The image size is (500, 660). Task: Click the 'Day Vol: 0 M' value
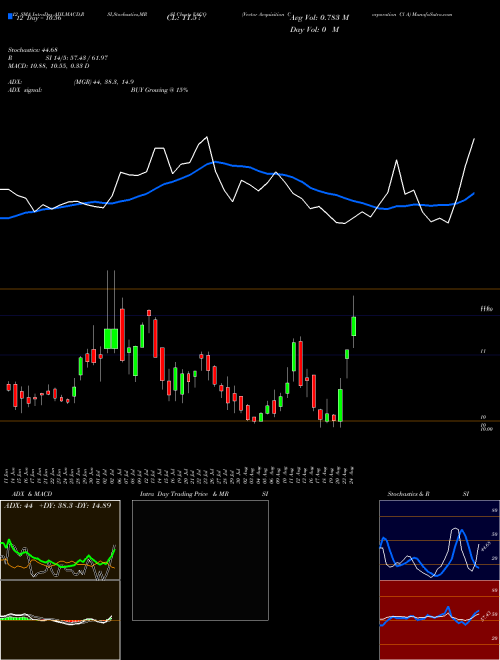point(314,30)
